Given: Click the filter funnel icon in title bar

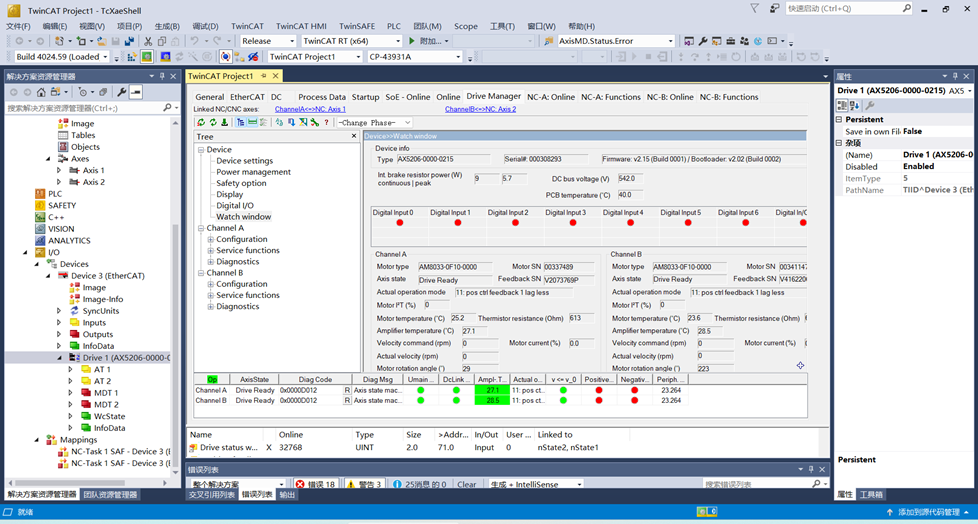Looking at the screenshot, I should tap(755, 9).
